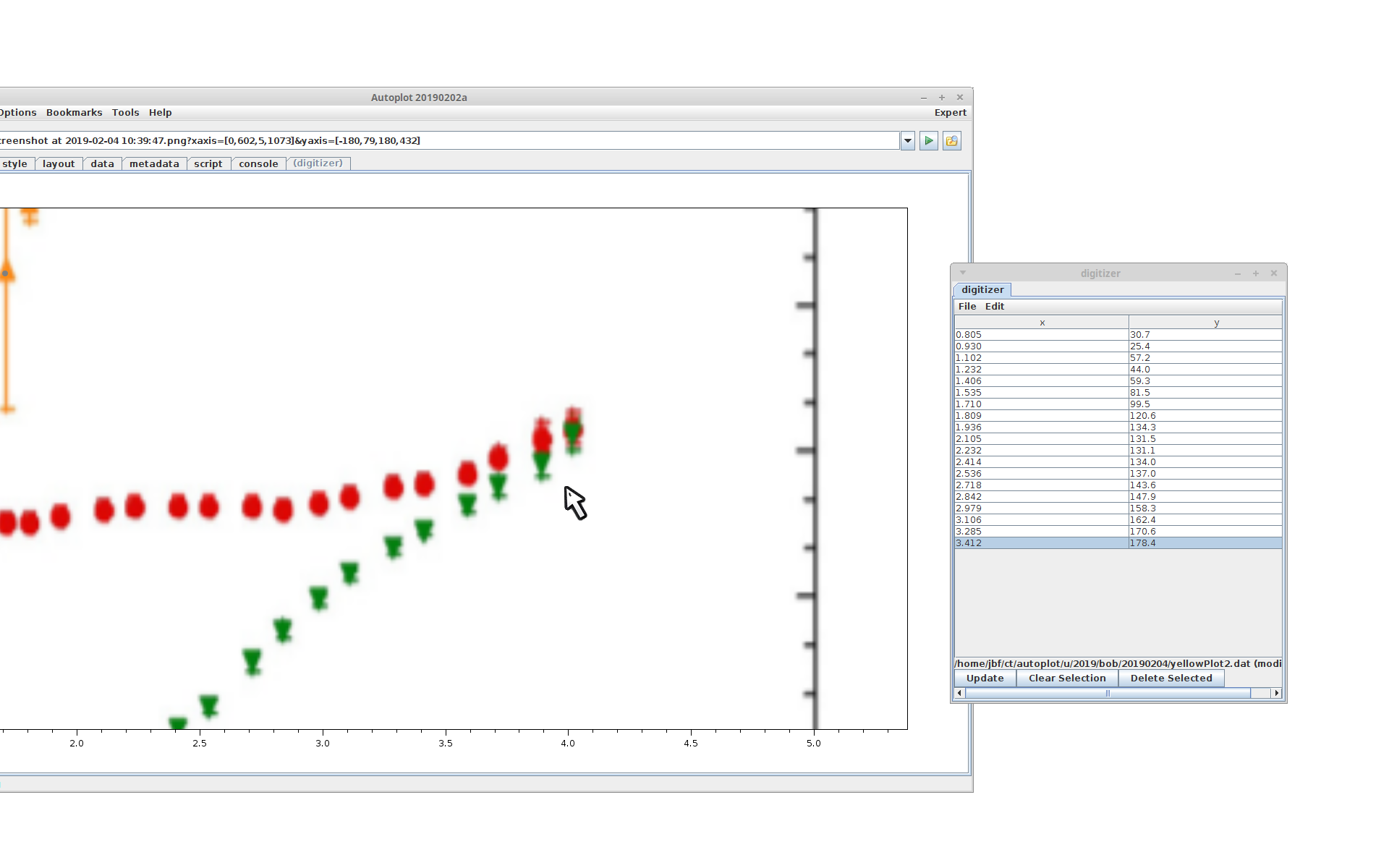Open the file browser folder icon

952,140
